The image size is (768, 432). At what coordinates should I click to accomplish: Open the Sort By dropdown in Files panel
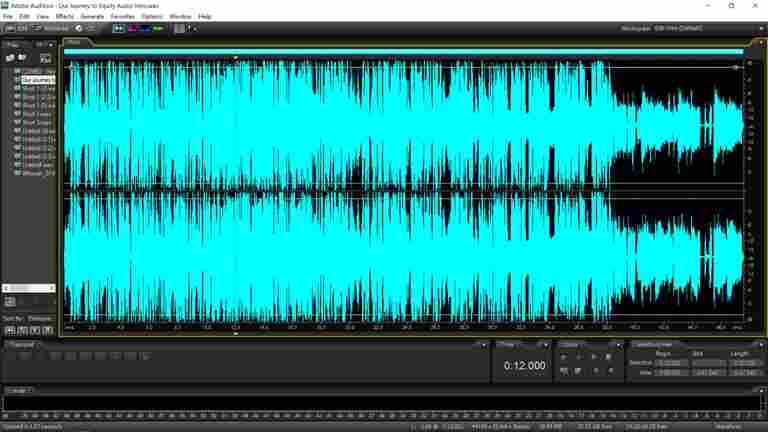(x=40, y=318)
